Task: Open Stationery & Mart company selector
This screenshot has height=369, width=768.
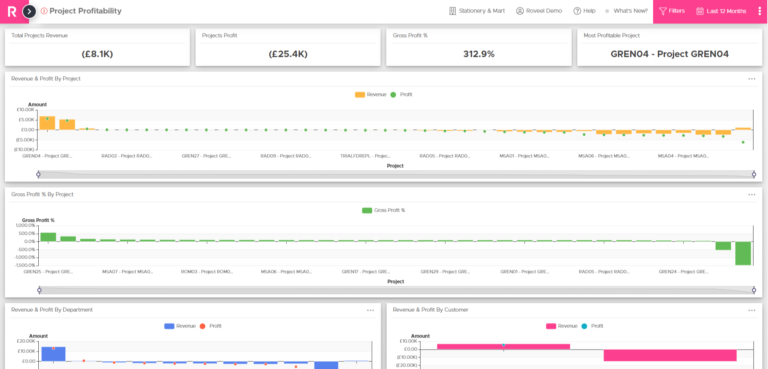Action: [x=477, y=11]
